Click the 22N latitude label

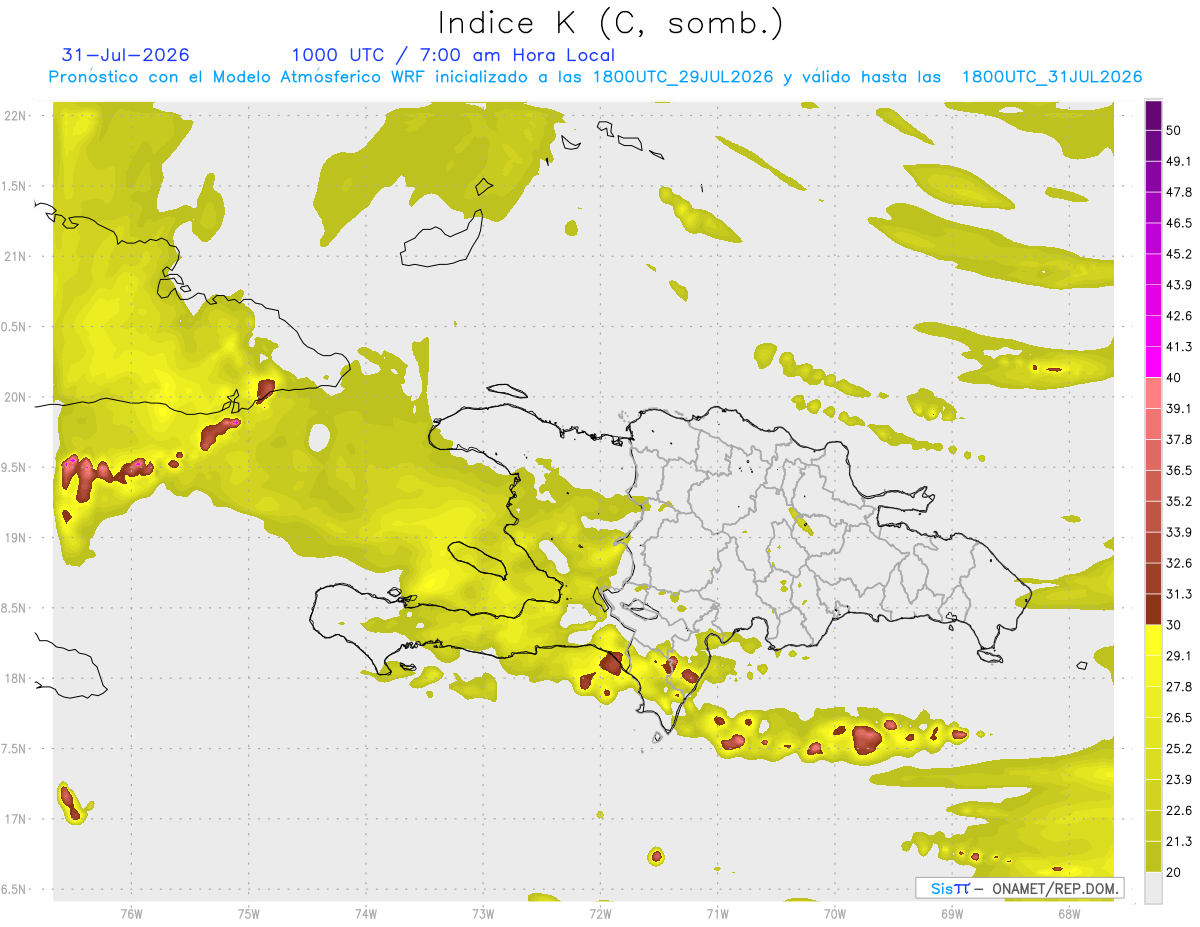17,116
